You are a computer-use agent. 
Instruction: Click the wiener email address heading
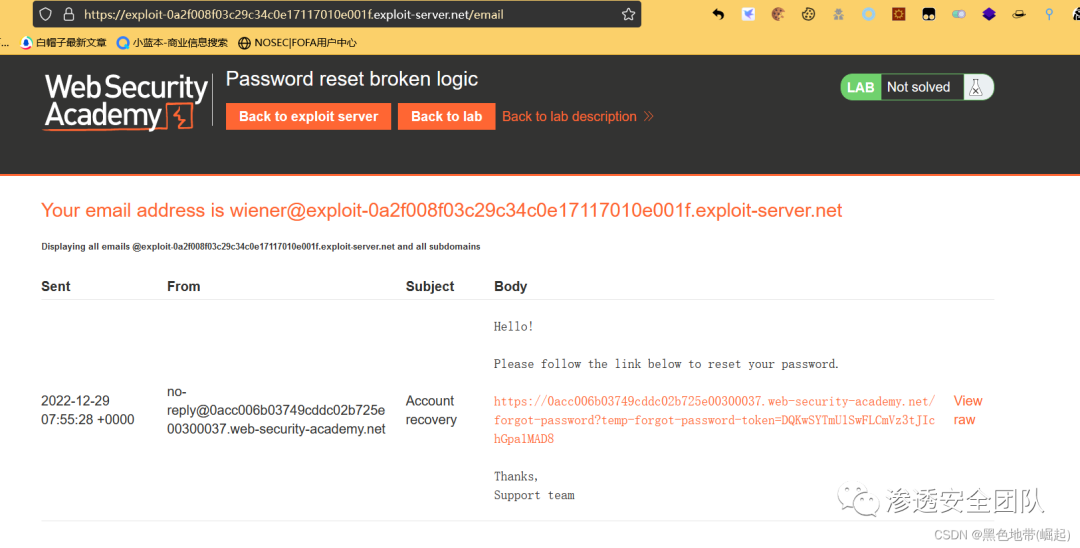click(x=442, y=210)
